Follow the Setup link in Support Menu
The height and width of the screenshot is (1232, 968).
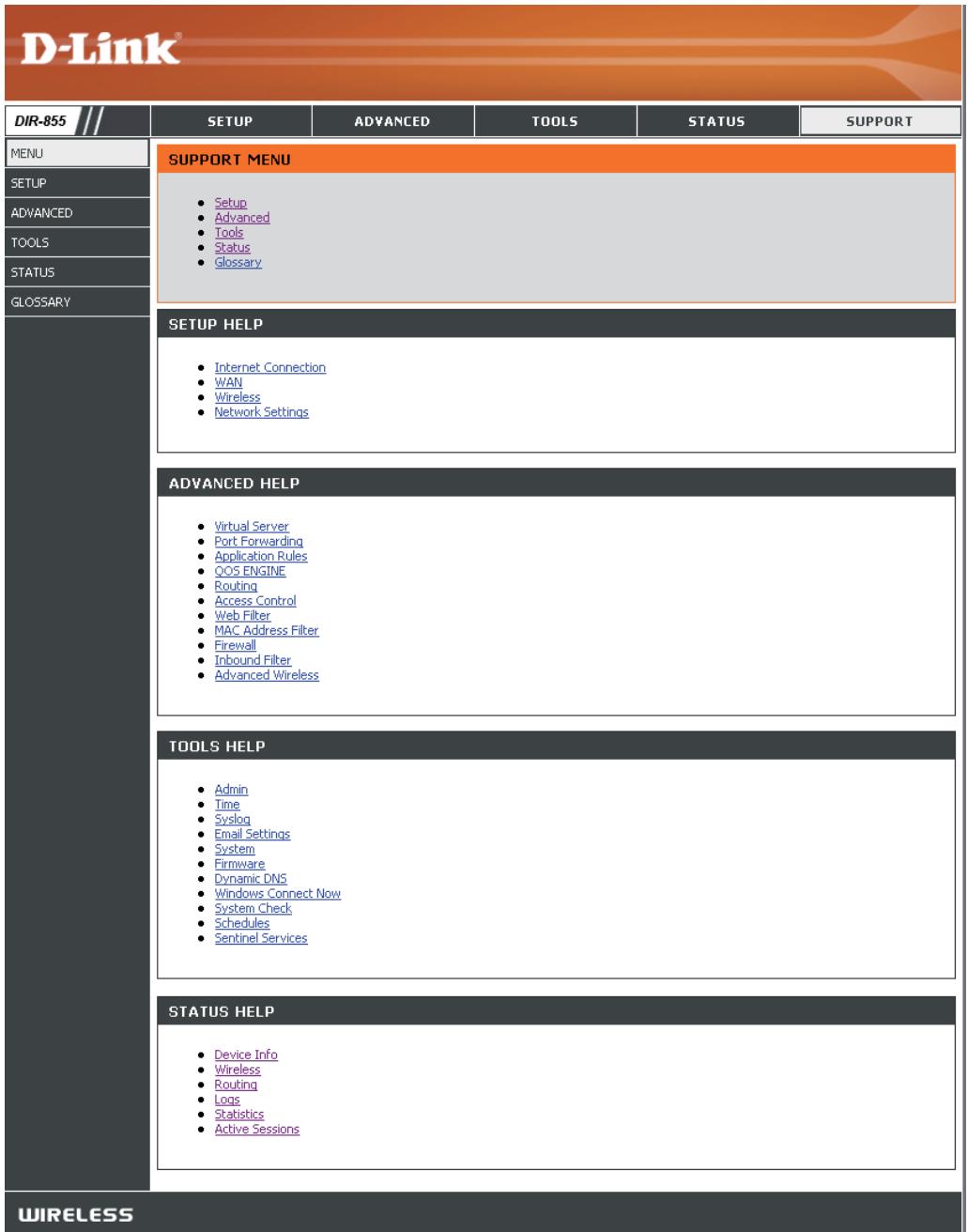tap(230, 203)
